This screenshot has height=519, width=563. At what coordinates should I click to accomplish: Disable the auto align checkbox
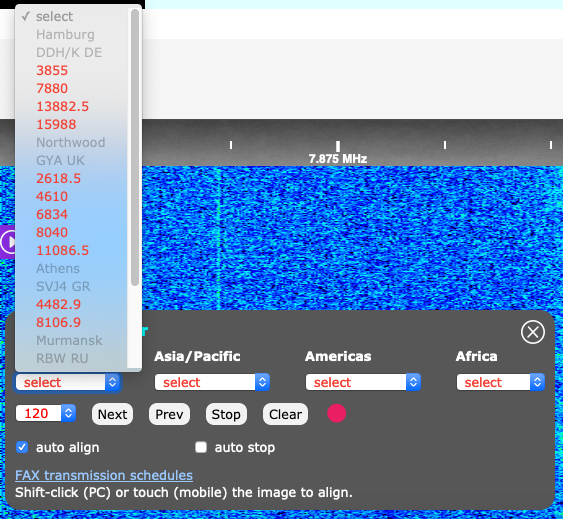(22, 447)
